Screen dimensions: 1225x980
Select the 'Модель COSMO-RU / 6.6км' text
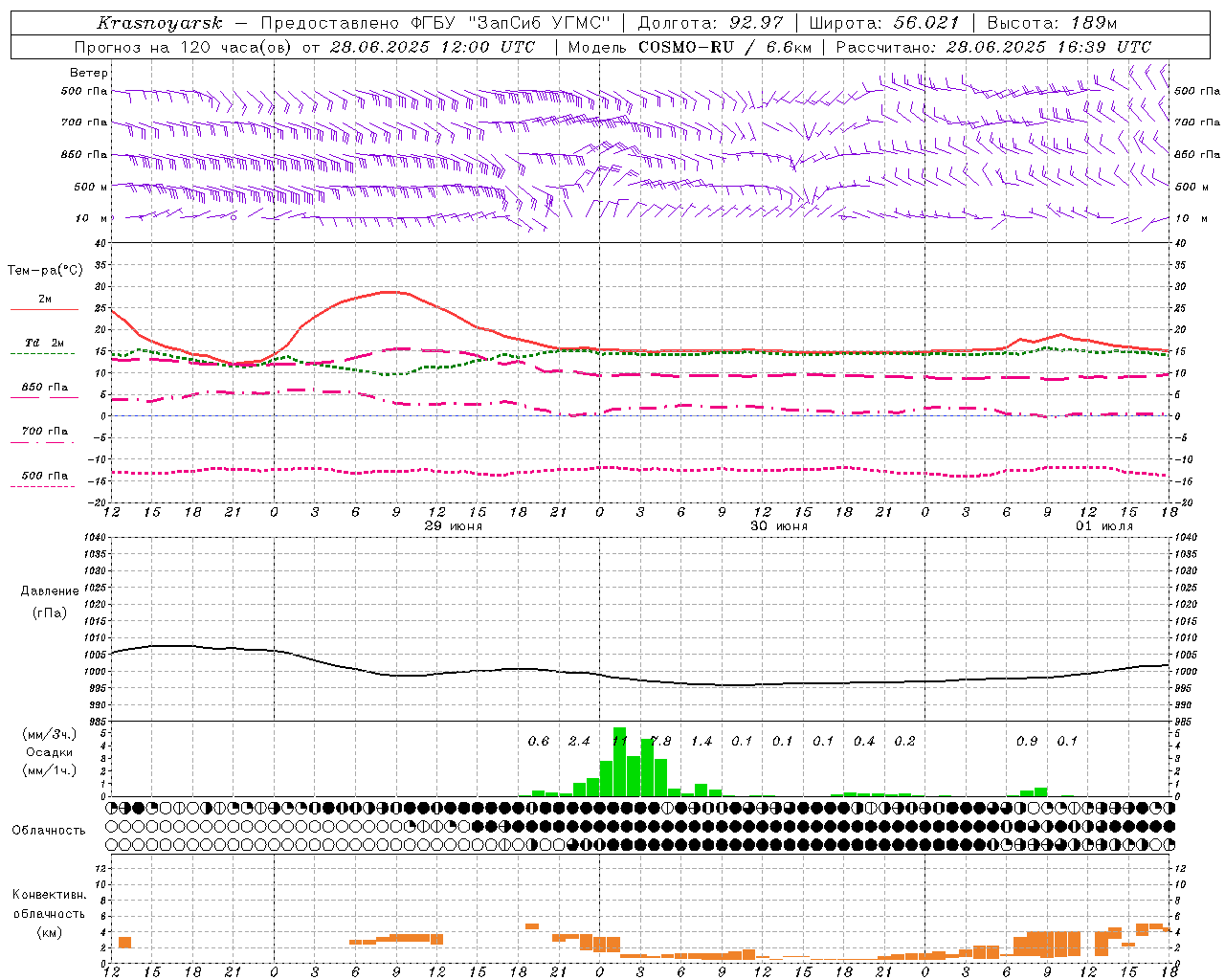click(690, 47)
